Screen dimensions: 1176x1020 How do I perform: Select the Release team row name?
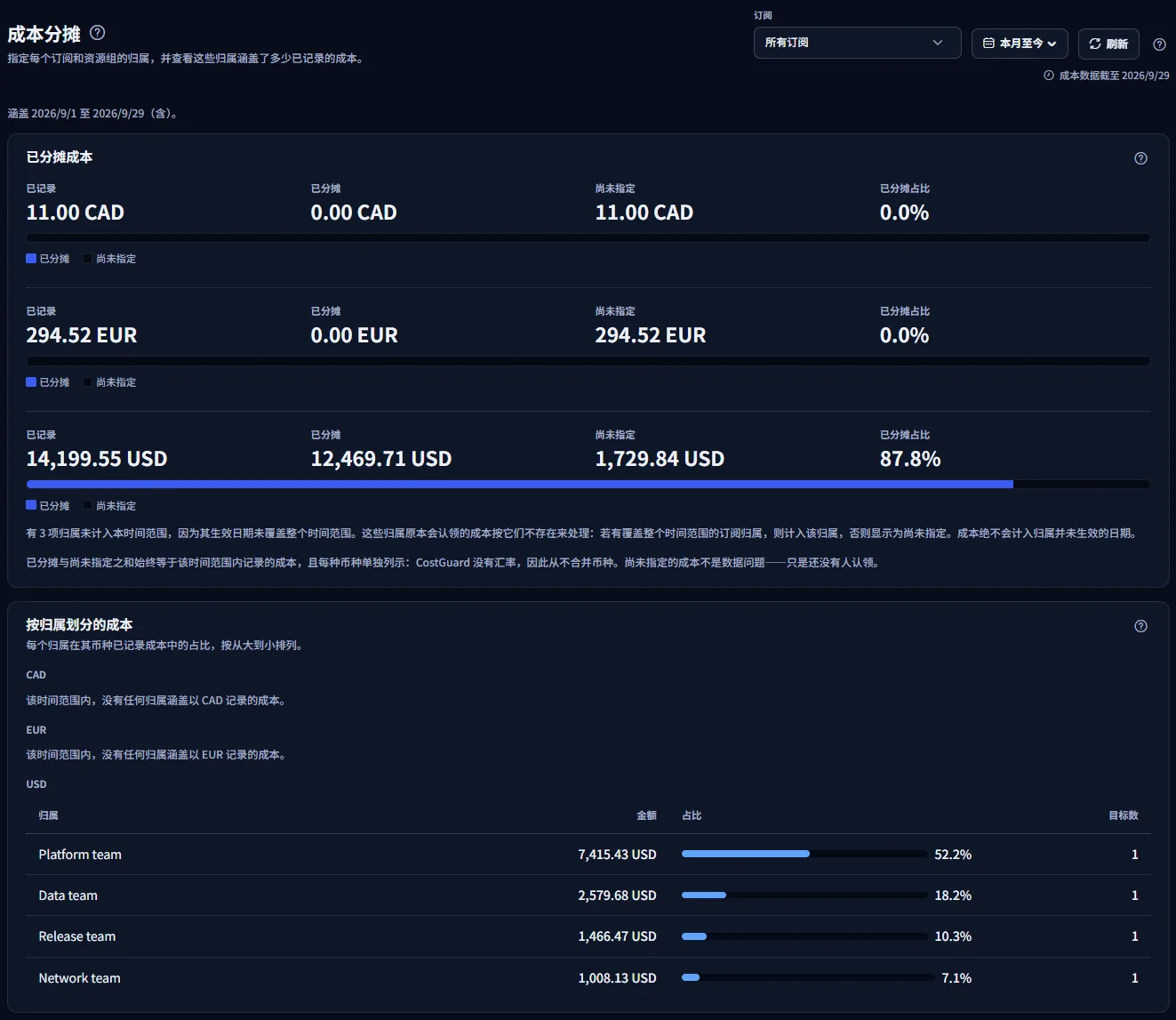tap(77, 936)
